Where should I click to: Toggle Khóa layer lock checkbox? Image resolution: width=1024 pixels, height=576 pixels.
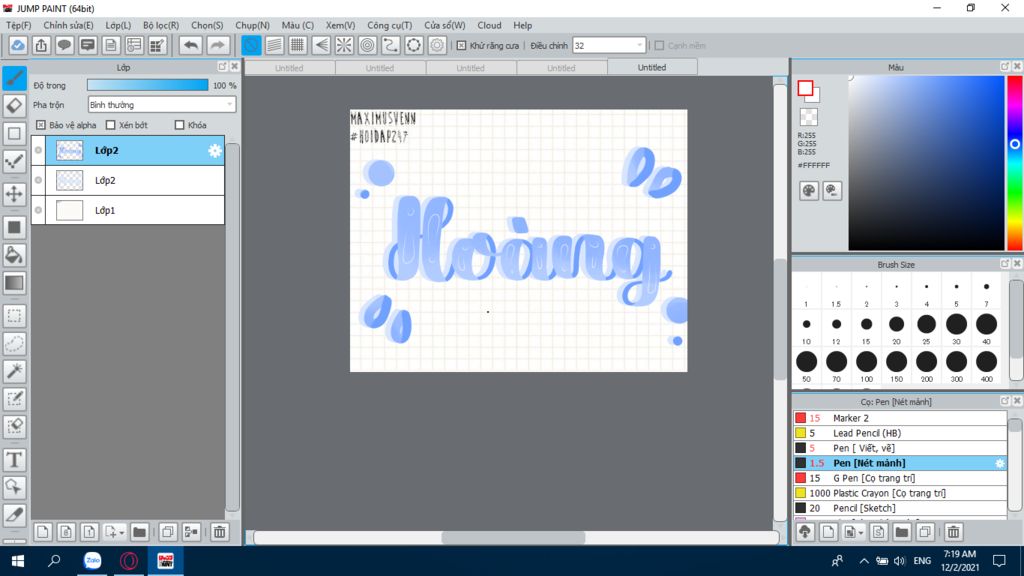click(x=180, y=125)
